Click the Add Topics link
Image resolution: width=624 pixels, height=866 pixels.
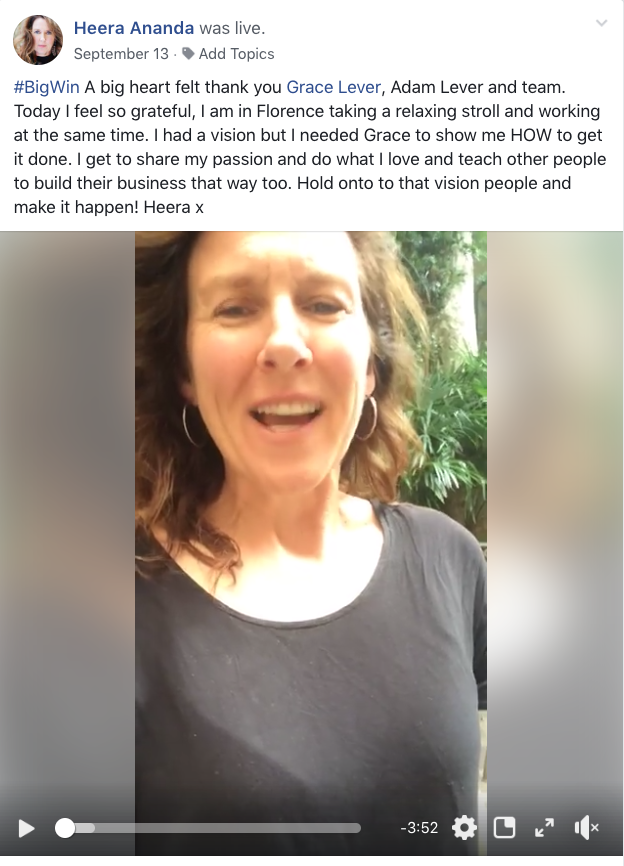pyautogui.click(x=236, y=54)
